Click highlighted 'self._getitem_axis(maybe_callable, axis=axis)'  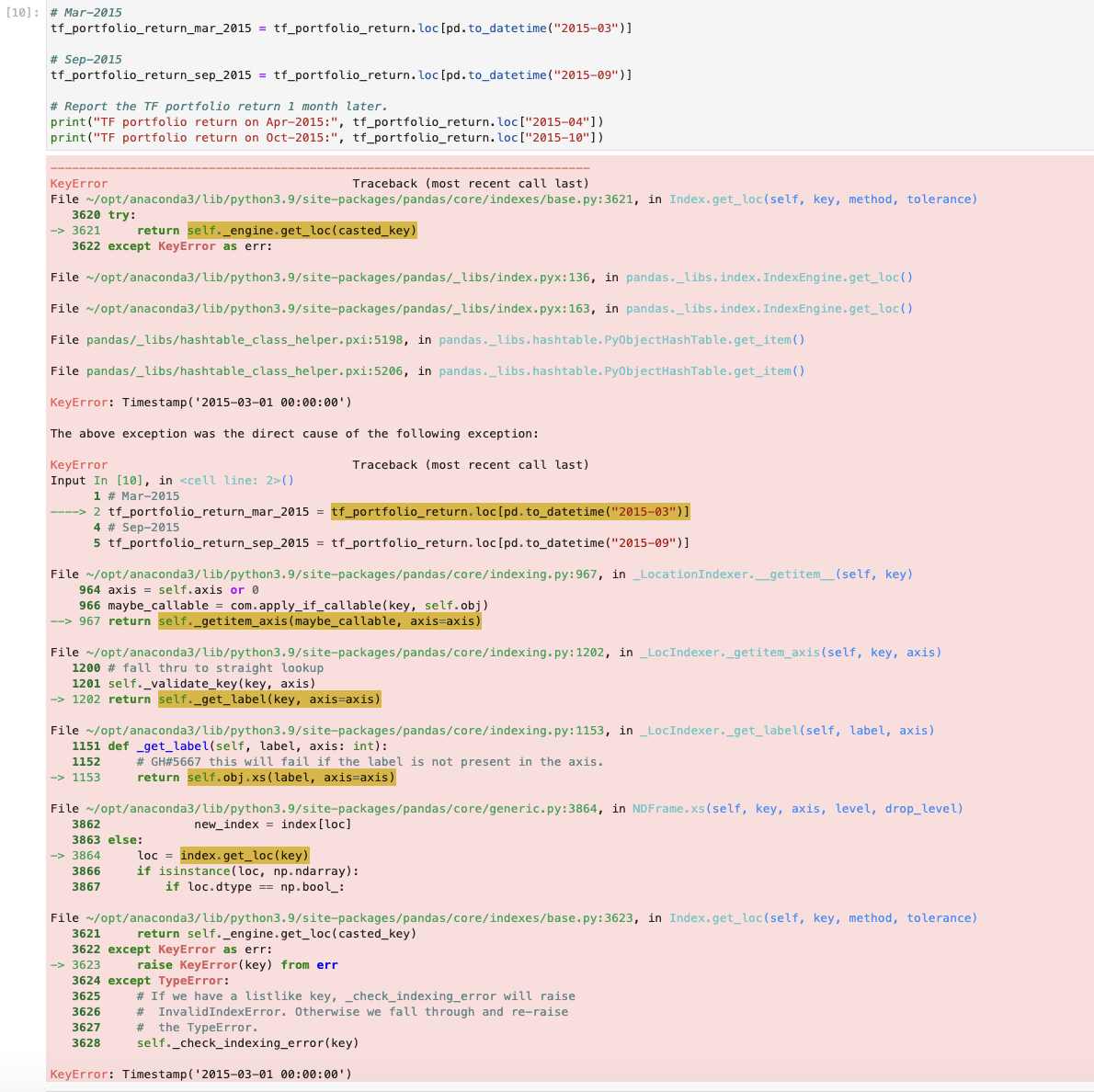pyautogui.click(x=320, y=621)
